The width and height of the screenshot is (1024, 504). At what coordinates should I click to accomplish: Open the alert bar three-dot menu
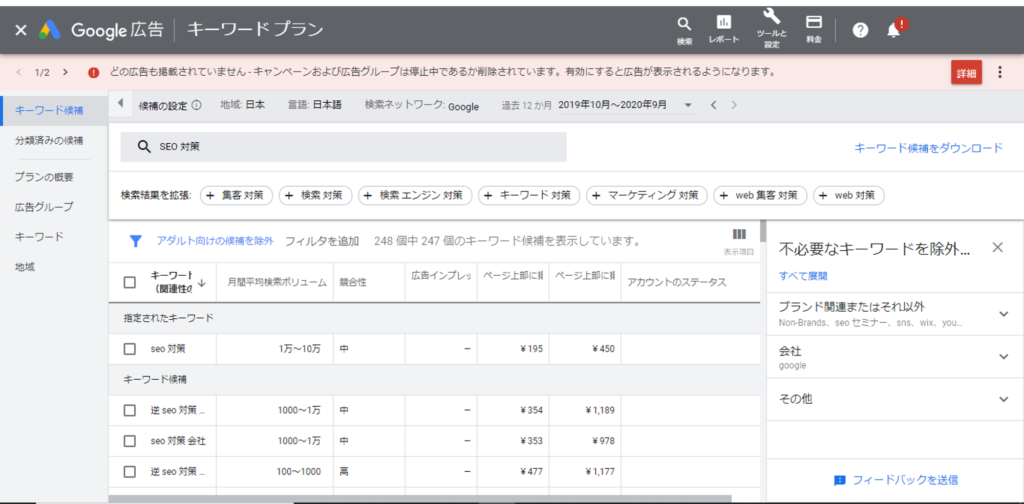point(1000,72)
